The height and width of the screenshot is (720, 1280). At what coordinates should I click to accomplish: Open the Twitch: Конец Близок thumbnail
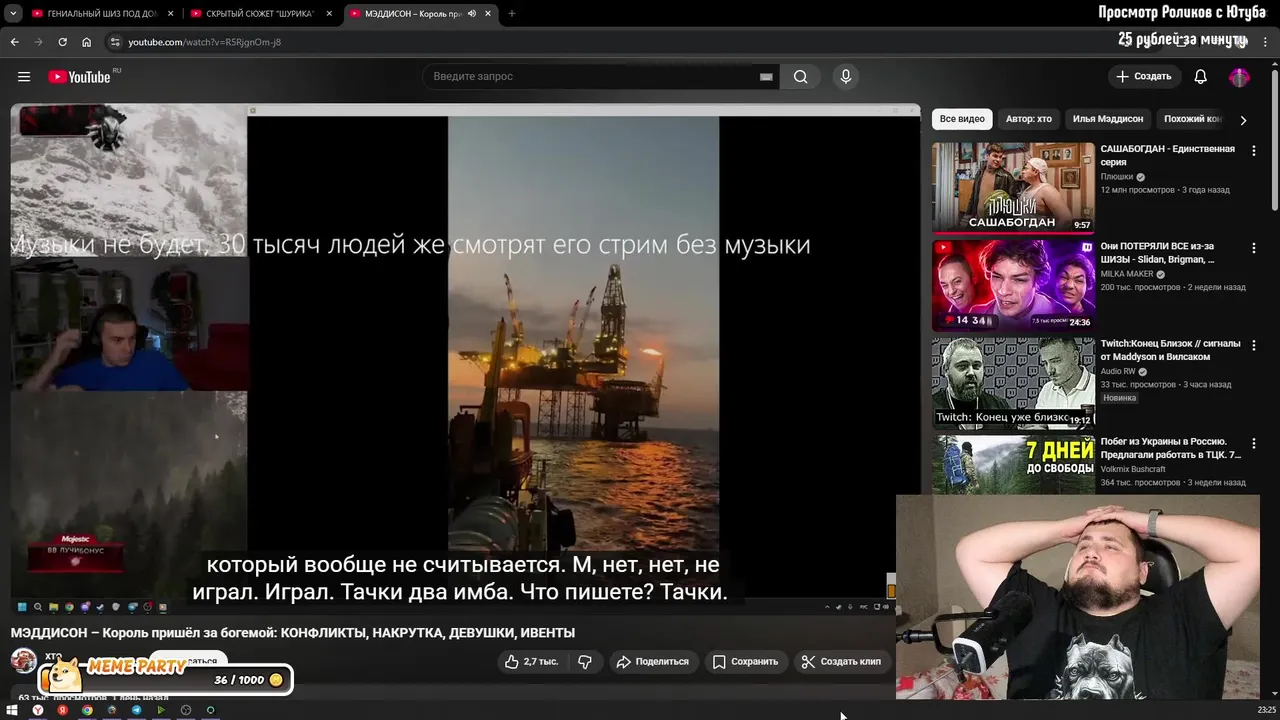[1013, 383]
